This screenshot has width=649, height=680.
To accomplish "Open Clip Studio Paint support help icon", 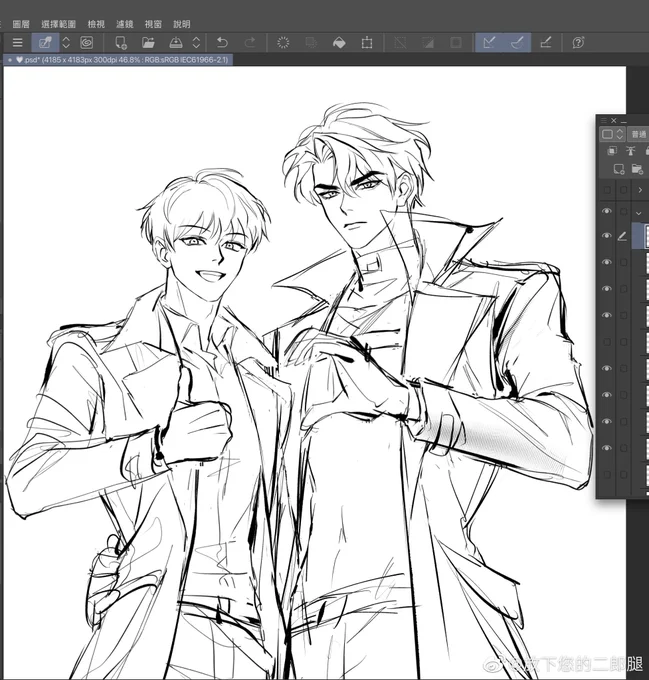I will point(578,42).
